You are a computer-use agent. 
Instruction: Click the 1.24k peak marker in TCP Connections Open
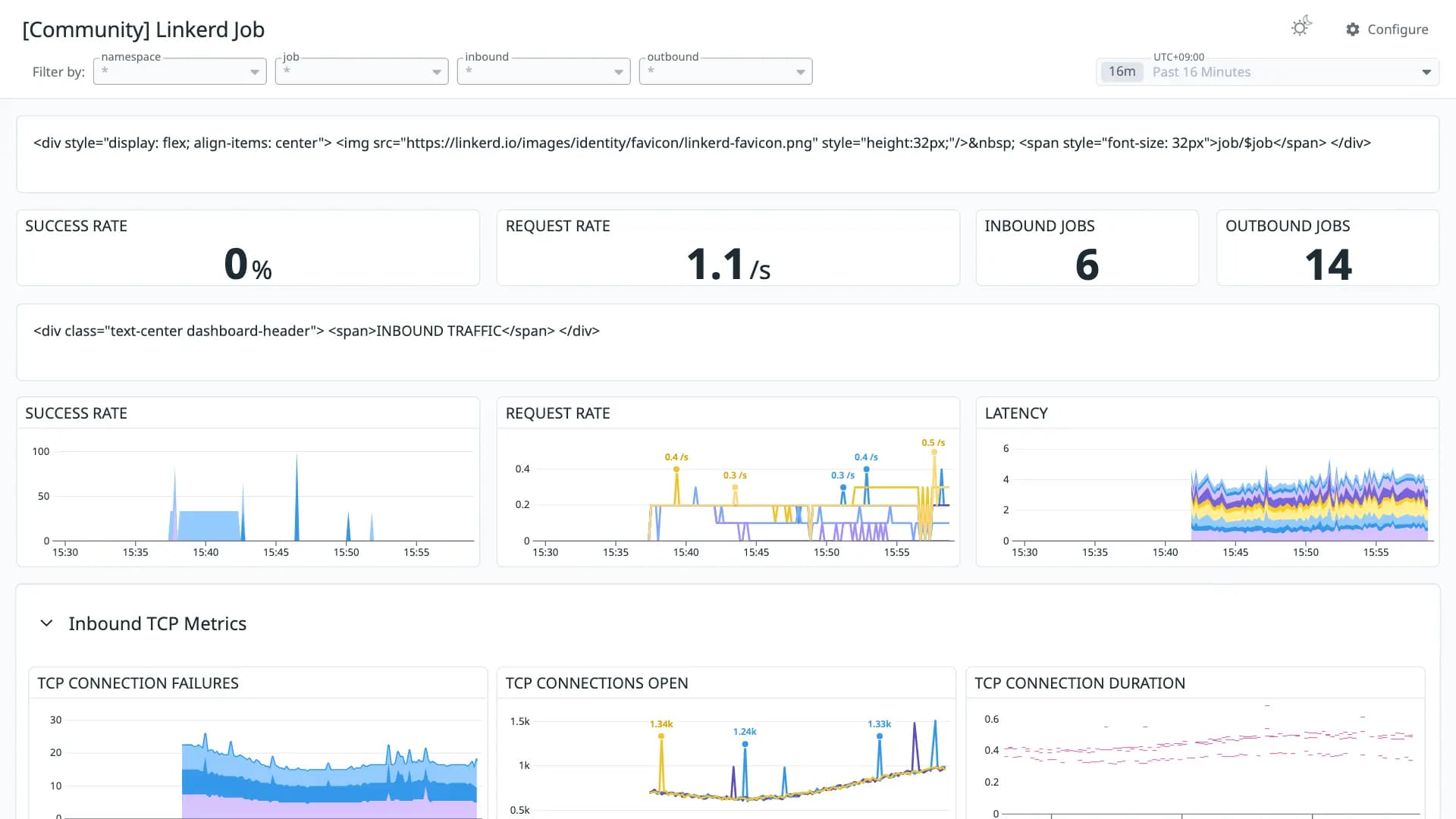coord(745,744)
